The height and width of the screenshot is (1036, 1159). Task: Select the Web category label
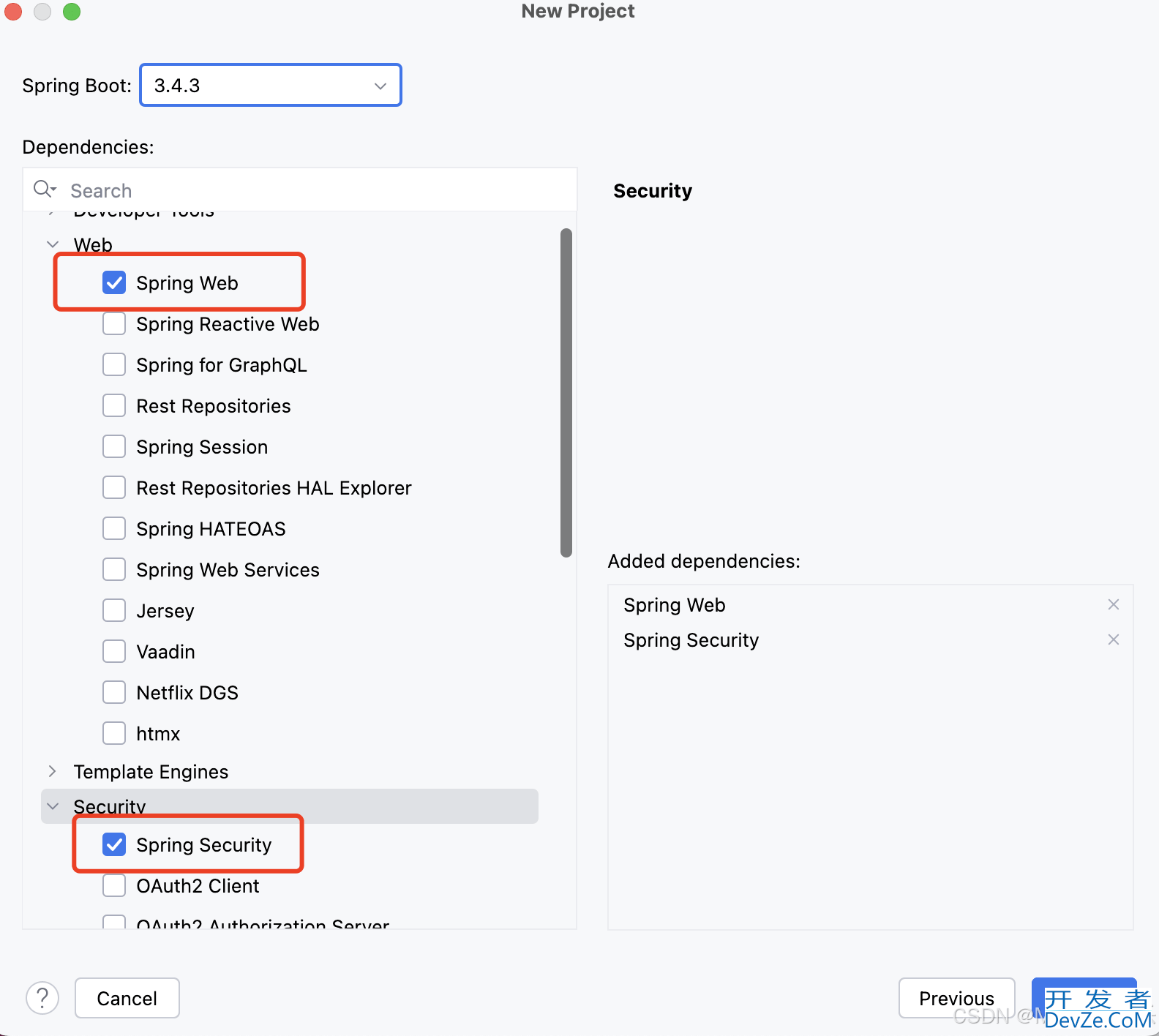(93, 244)
